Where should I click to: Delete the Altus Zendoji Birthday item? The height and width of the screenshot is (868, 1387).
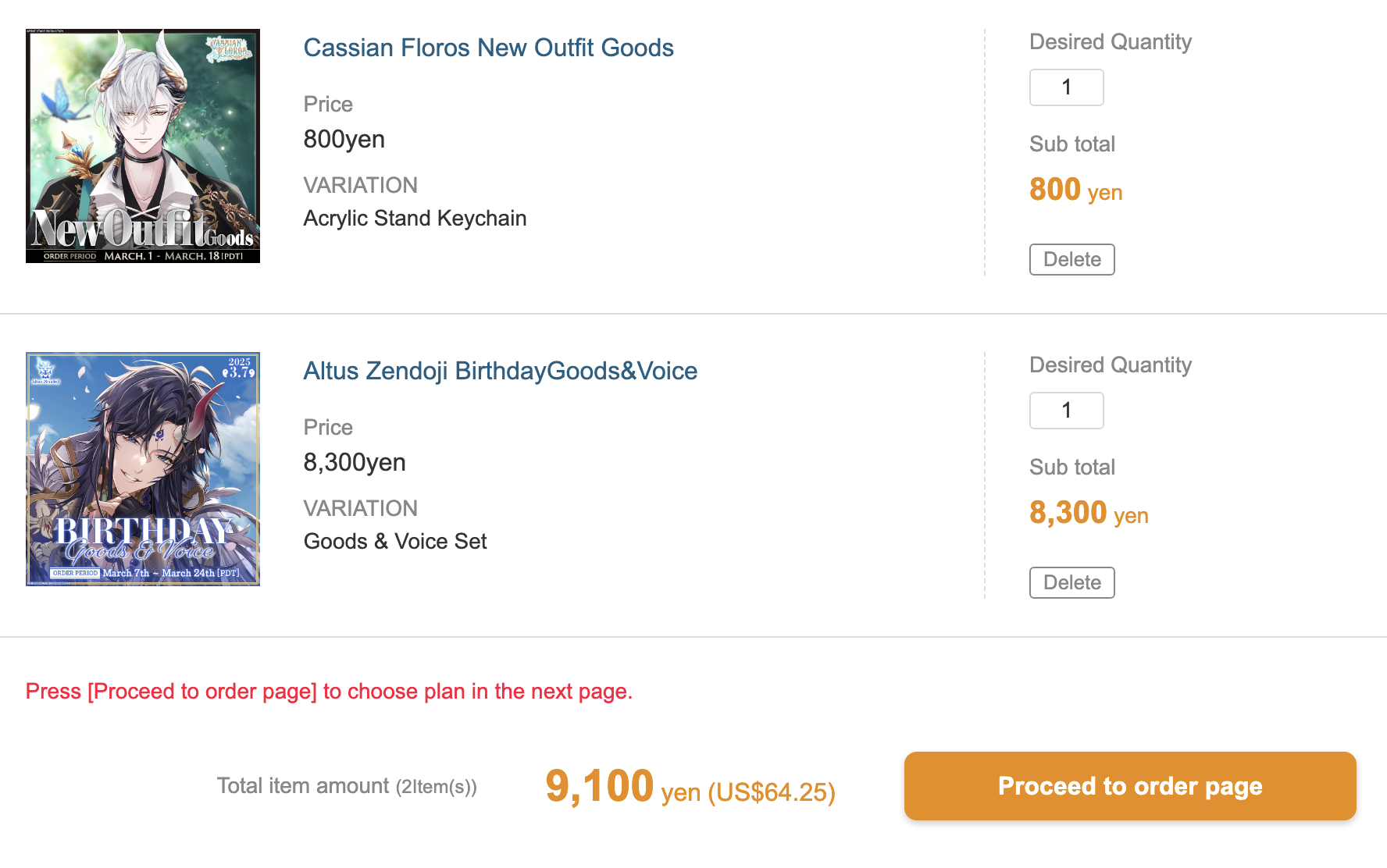(x=1071, y=583)
